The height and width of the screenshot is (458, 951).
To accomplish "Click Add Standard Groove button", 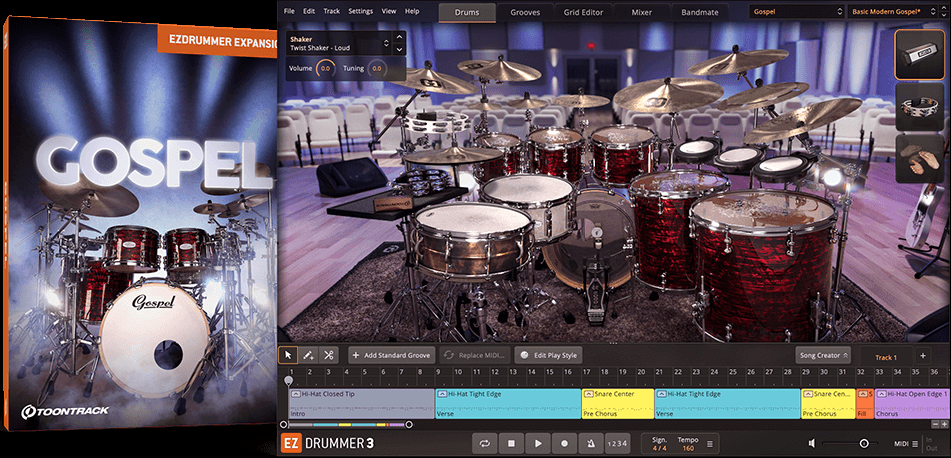I will 391,355.
